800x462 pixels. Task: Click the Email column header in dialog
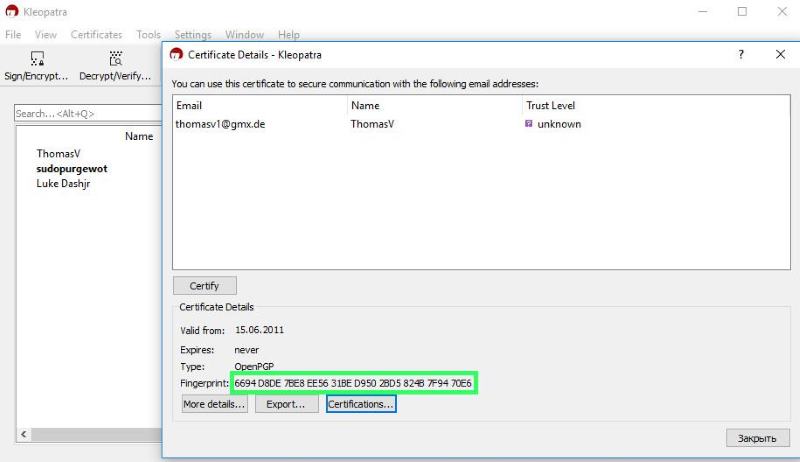coord(189,106)
